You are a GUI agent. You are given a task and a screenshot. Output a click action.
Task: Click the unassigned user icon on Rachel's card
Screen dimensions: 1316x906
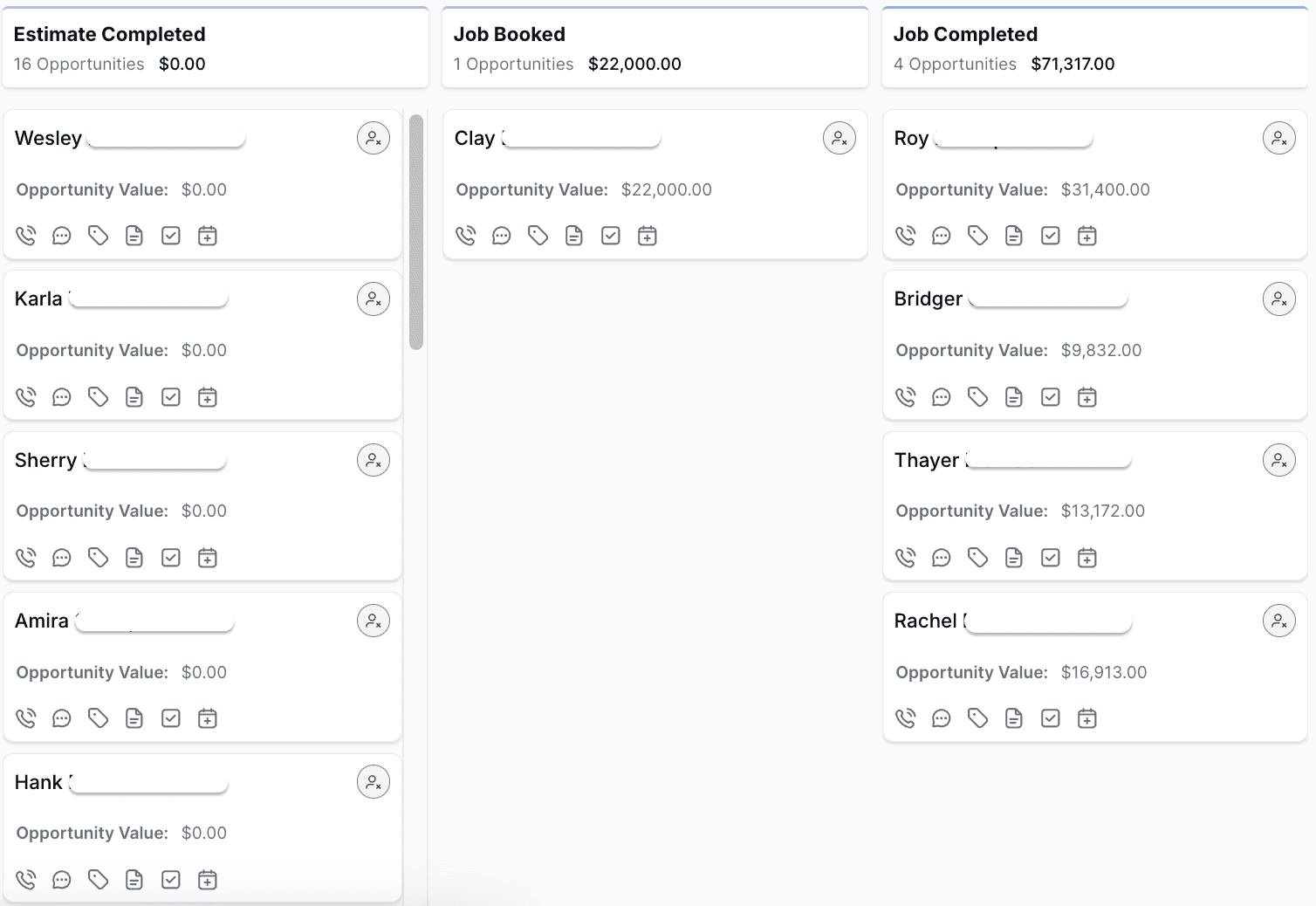(1279, 621)
